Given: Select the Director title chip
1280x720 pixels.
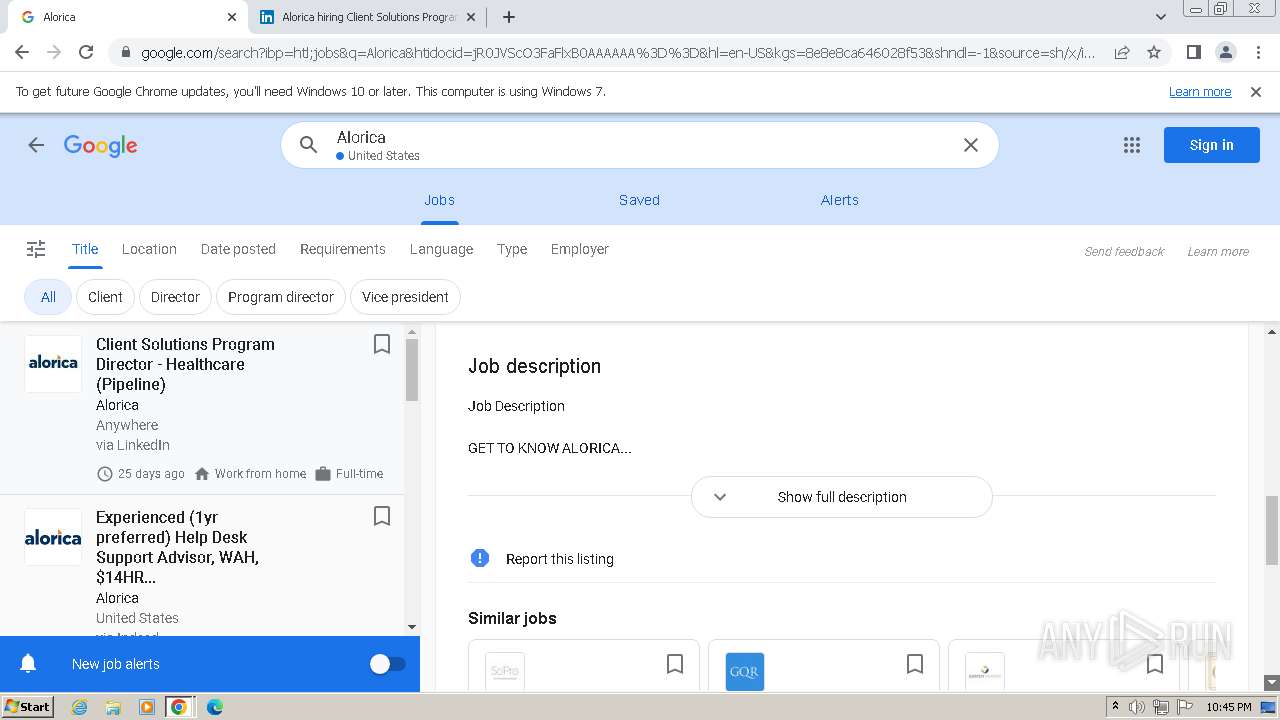Looking at the screenshot, I should 175,297.
